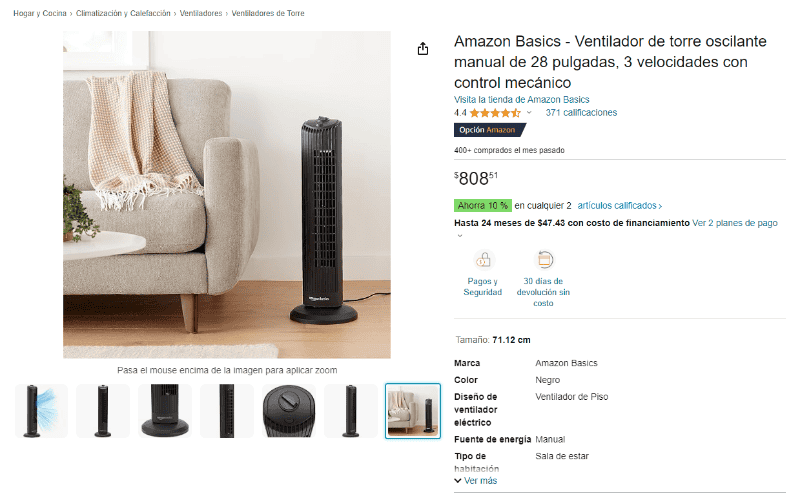Click Ver 2 planes de pago
Viewport: 800px width, 498px height.
735,223
